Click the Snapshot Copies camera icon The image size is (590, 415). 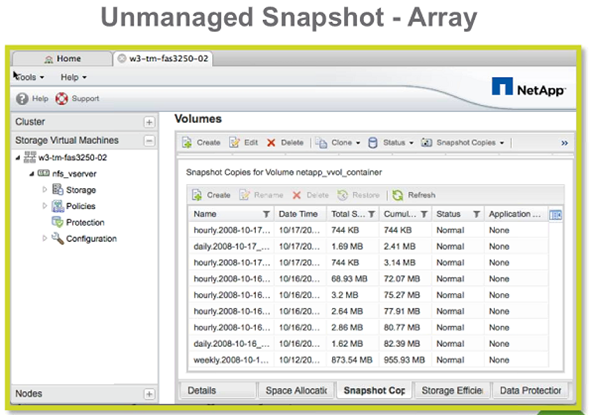click(426, 143)
